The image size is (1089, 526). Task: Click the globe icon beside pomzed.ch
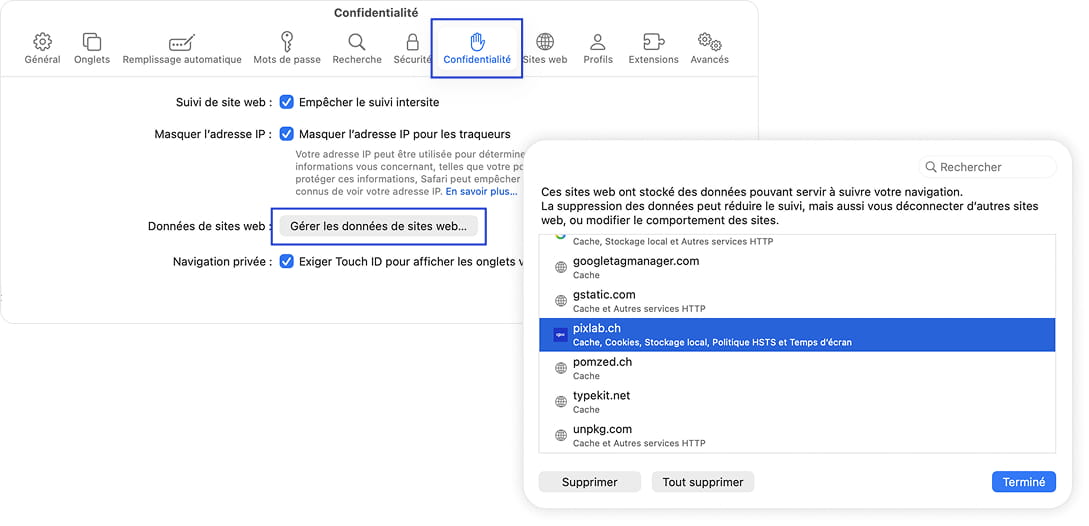[x=560, y=368]
